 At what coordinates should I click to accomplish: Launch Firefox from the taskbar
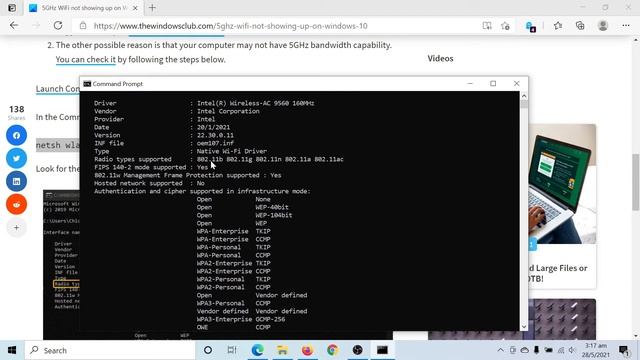click(x=307, y=350)
